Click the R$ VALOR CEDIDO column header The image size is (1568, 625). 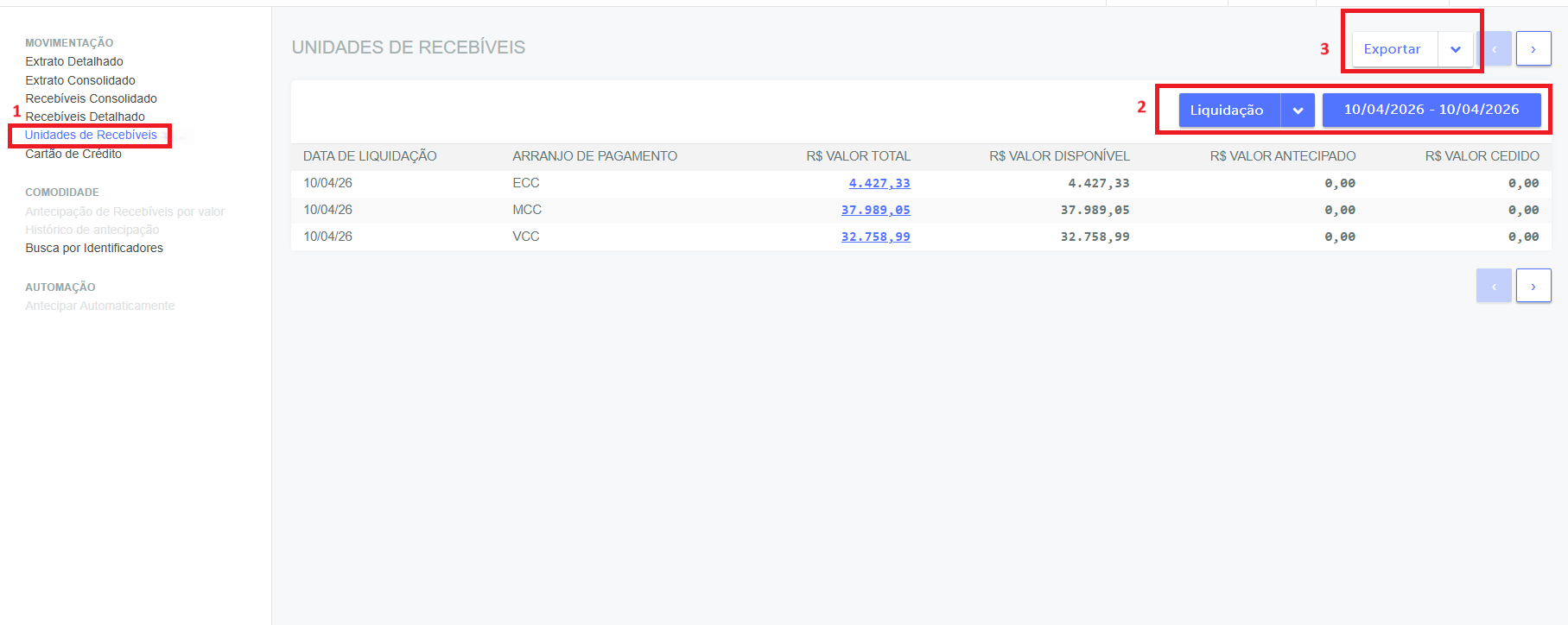tap(1482, 156)
